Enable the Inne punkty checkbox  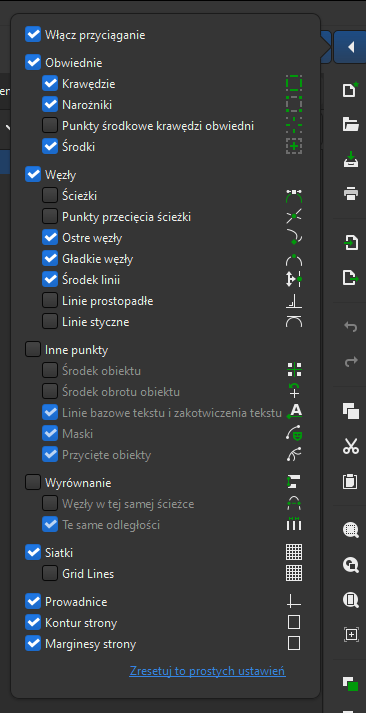click(x=33, y=350)
